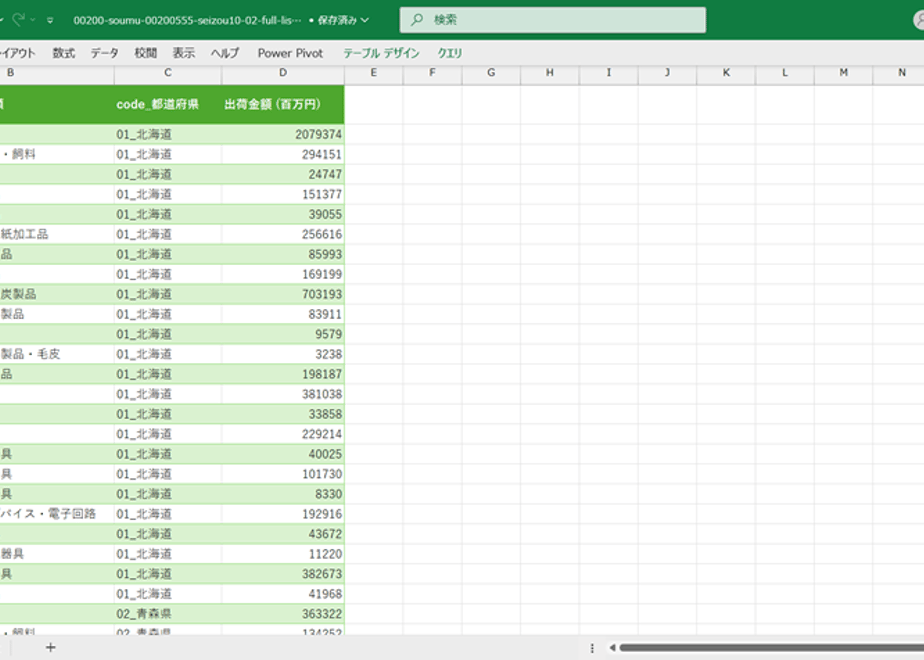Select column C header
924x660 pixels.
pos(168,72)
